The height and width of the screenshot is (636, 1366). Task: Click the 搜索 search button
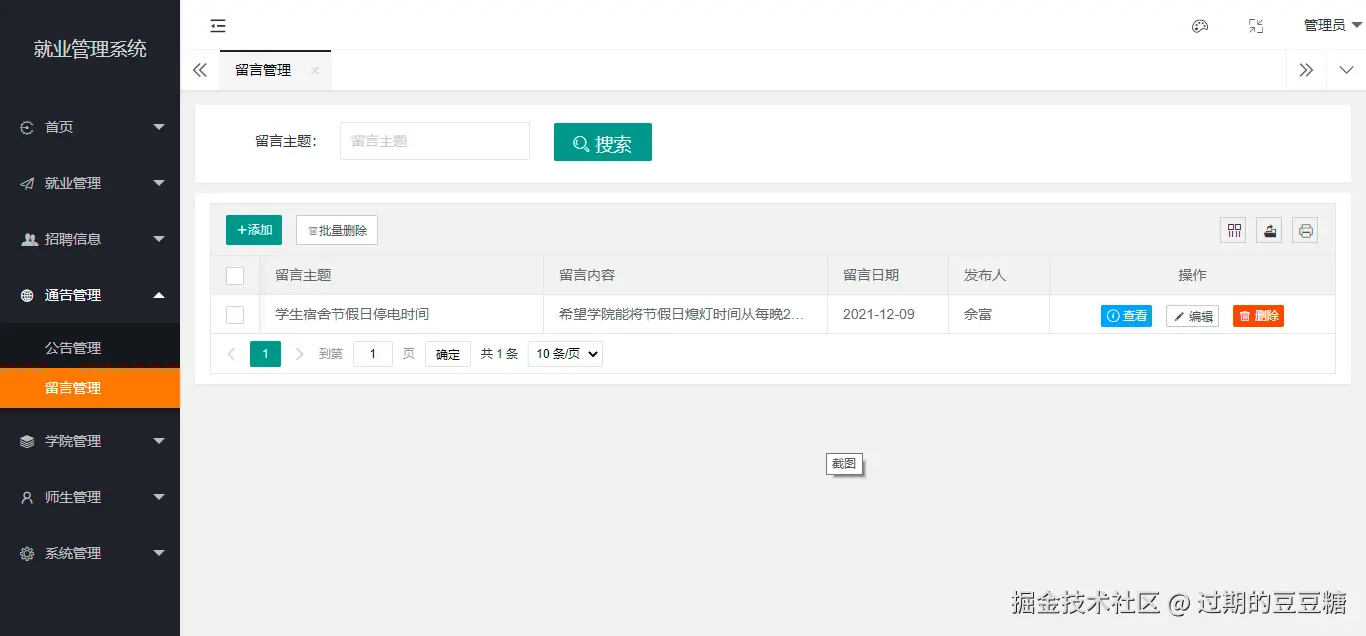click(x=602, y=141)
